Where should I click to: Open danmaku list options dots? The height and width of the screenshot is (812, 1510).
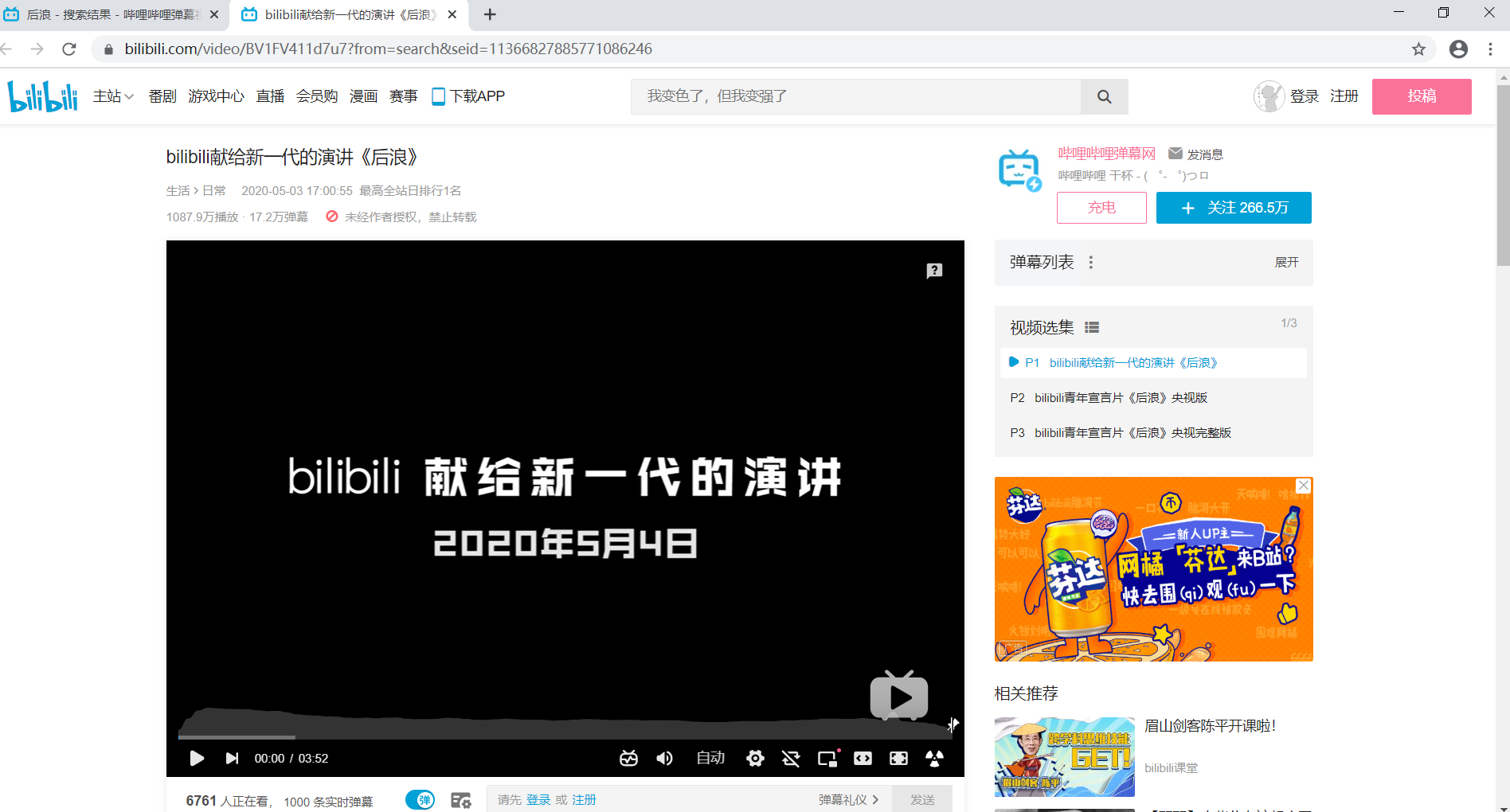(1091, 262)
